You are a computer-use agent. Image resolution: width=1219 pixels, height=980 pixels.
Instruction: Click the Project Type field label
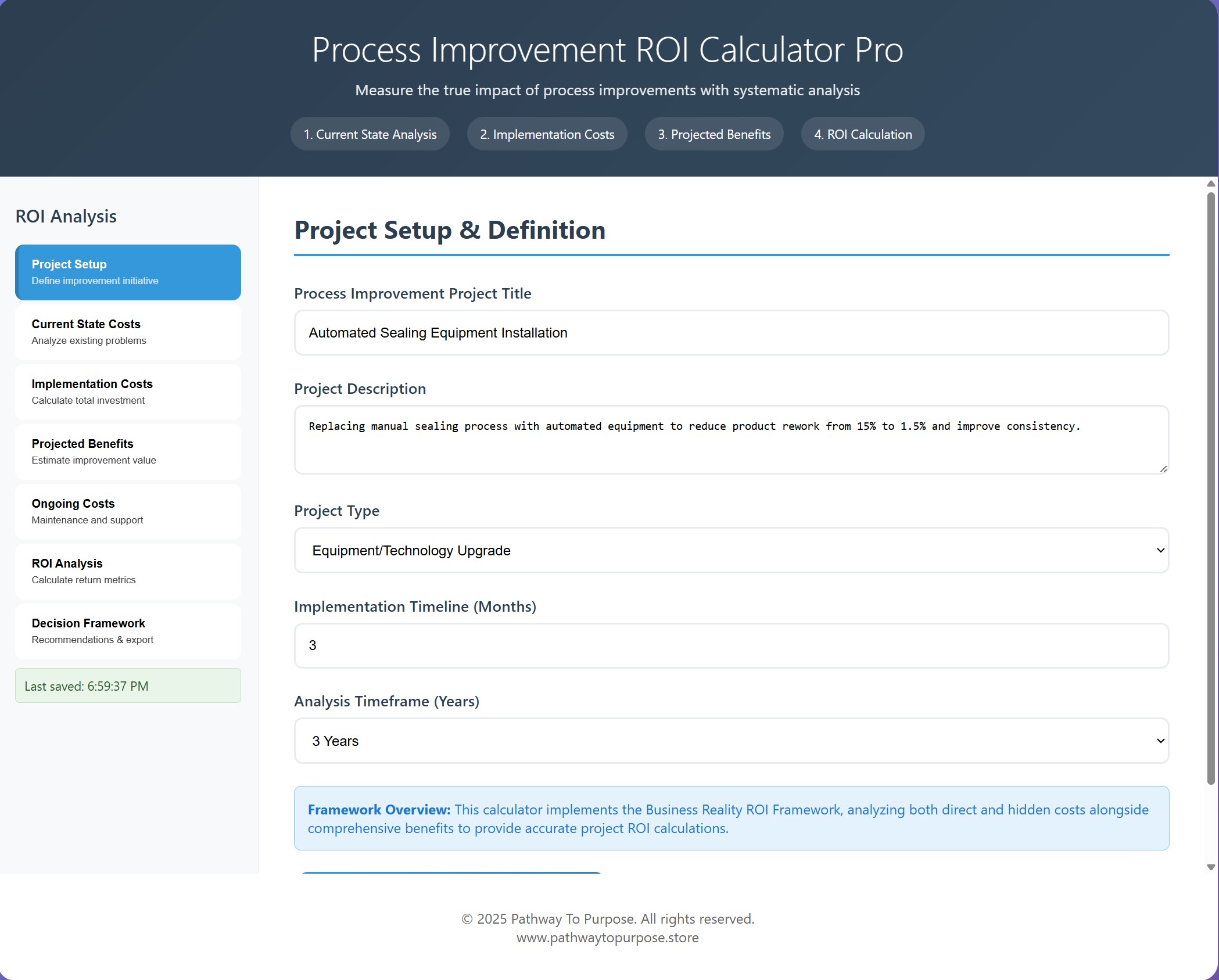click(x=337, y=511)
